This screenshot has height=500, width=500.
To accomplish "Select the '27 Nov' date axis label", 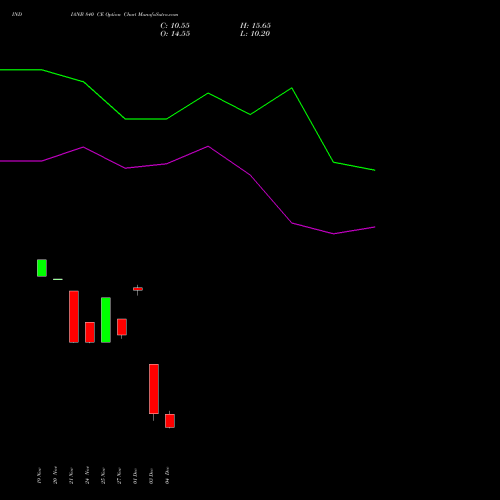I will point(119,476).
